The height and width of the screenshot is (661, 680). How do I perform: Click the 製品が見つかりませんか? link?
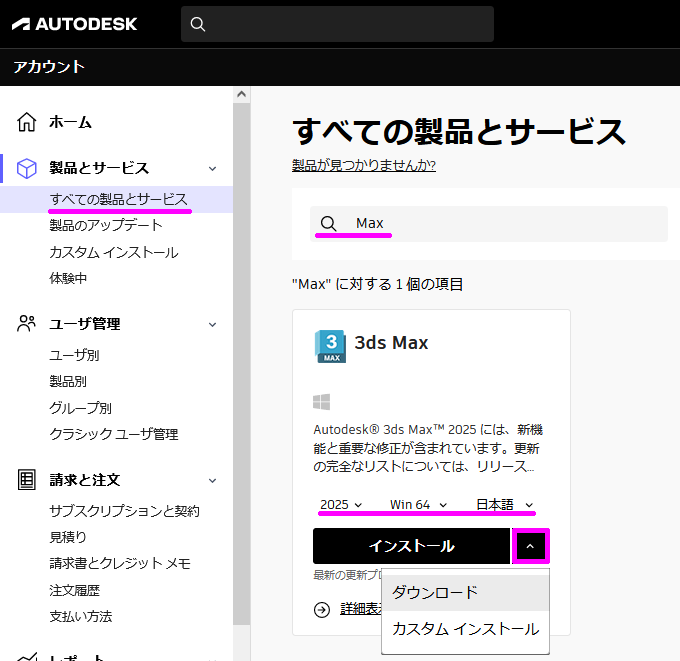[x=364, y=165]
